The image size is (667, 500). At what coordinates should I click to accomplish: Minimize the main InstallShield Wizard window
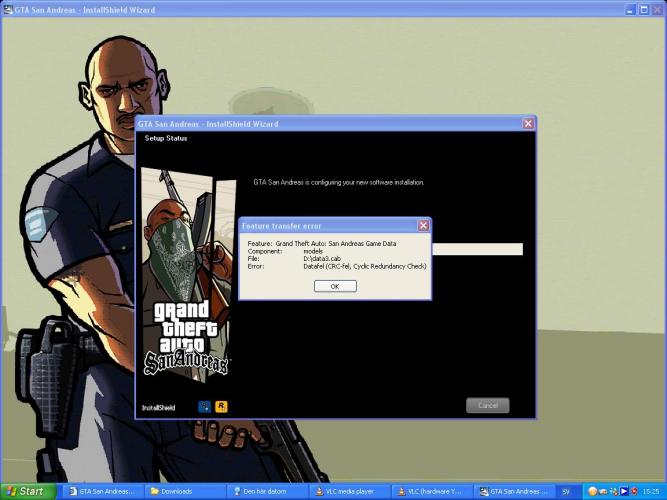pos(631,9)
